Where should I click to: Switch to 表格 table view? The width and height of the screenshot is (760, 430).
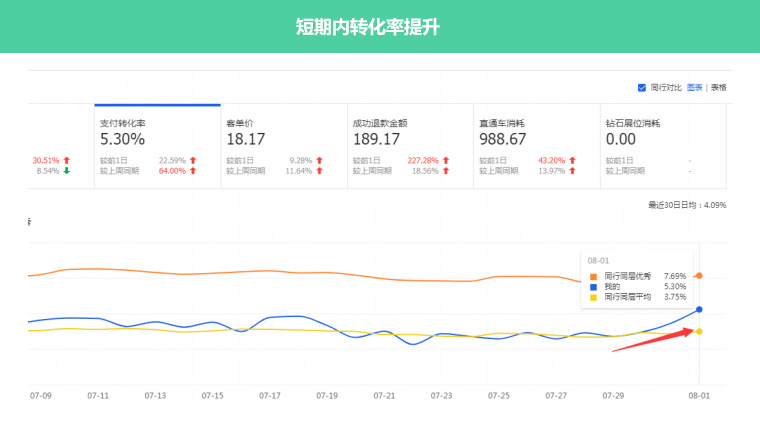click(718, 87)
